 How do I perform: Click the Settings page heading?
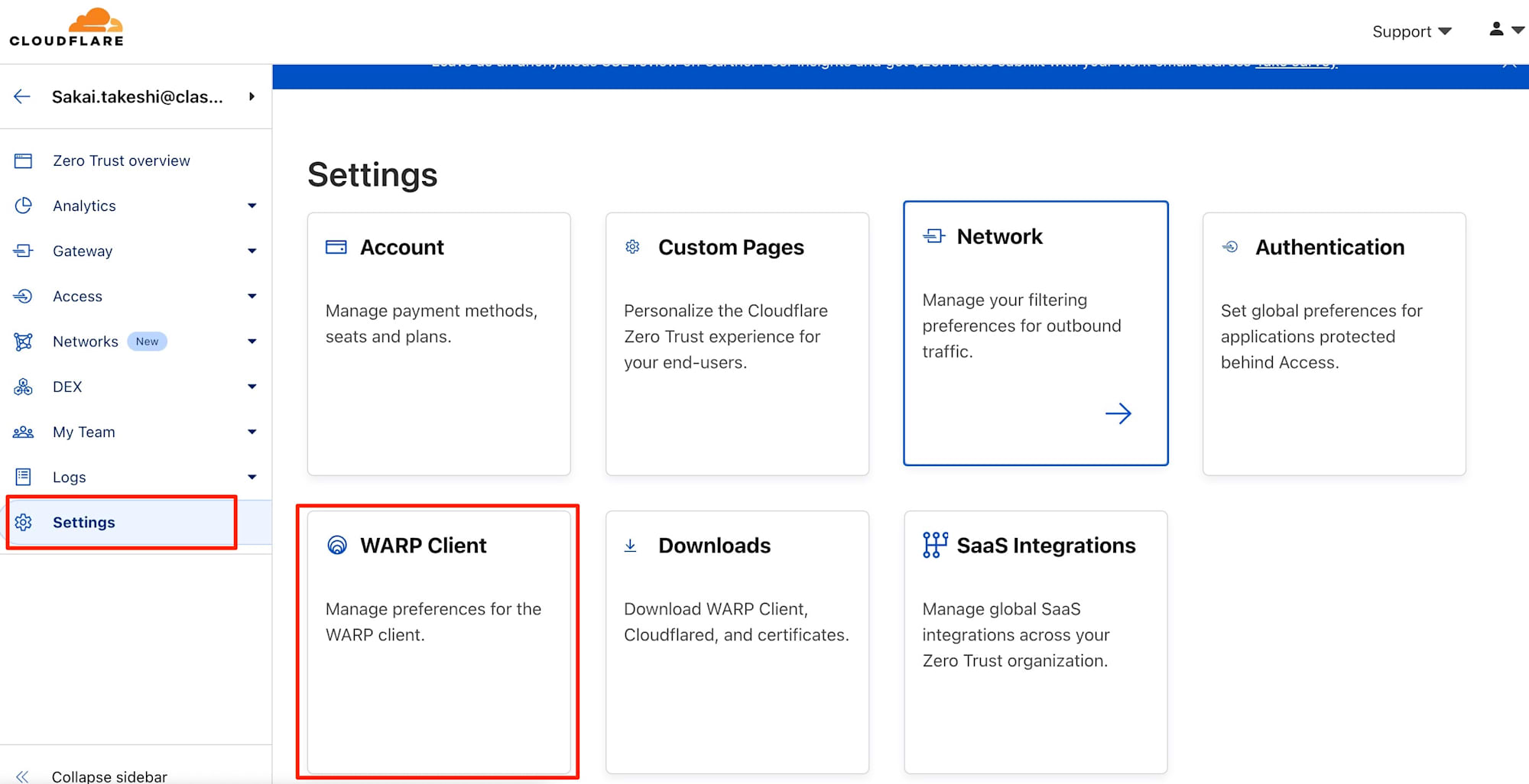pyautogui.click(x=372, y=174)
